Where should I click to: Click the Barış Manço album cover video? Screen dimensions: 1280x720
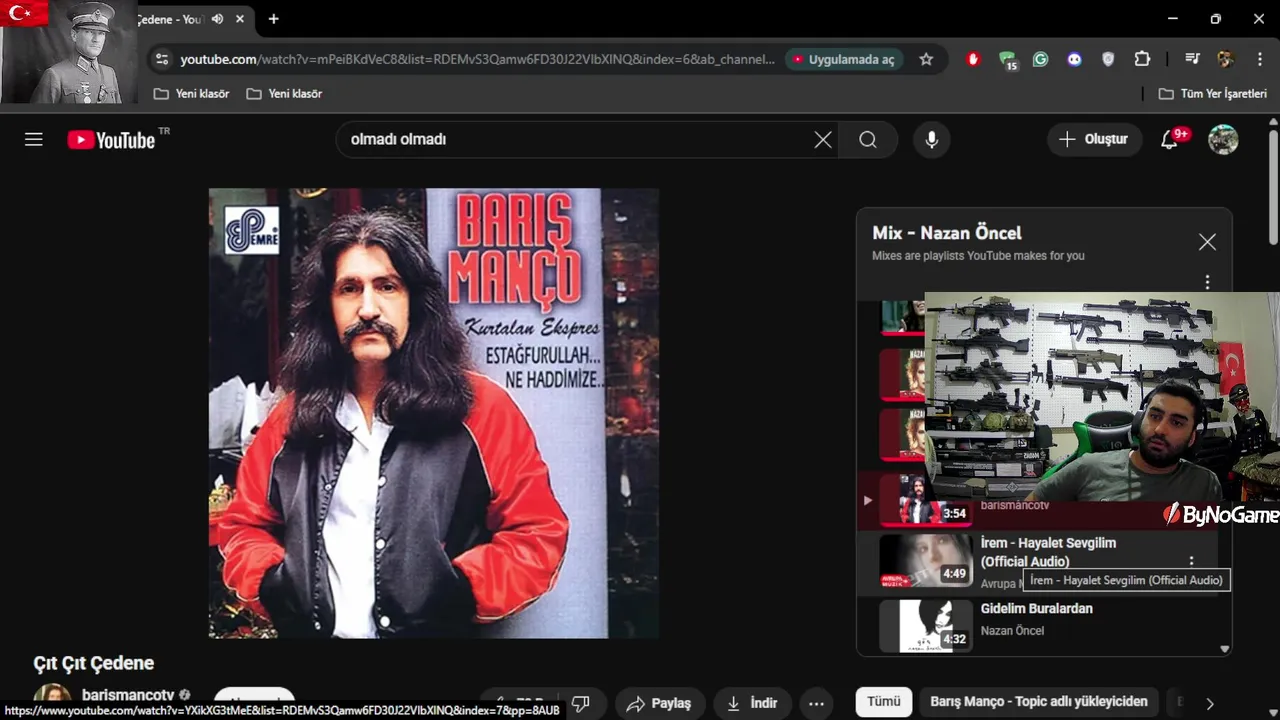pyautogui.click(x=433, y=413)
